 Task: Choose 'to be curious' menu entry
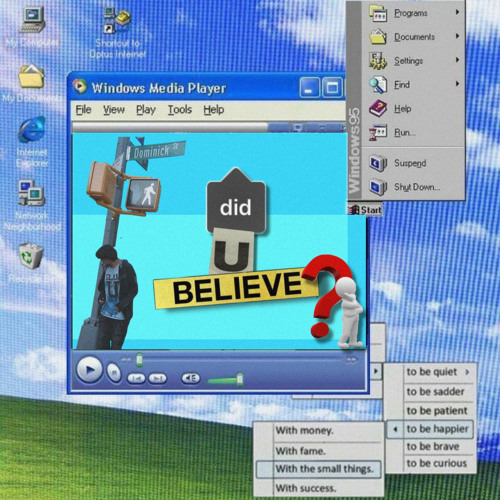coord(436,463)
